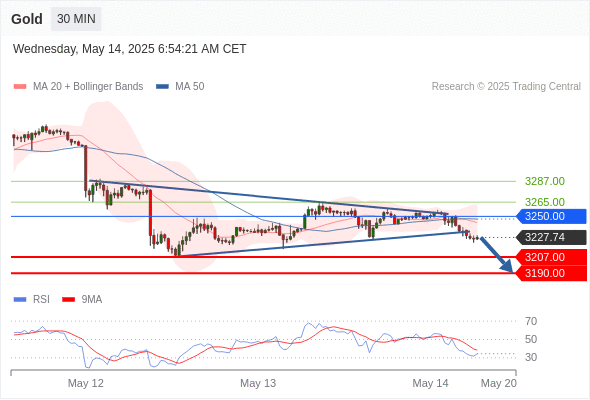Image resolution: width=590 pixels, height=400 pixels.
Task: Click the May 20 date axis label
Action: coord(499,383)
